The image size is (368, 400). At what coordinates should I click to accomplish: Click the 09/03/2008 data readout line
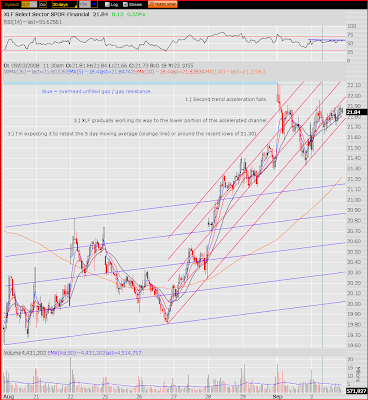coord(99,66)
